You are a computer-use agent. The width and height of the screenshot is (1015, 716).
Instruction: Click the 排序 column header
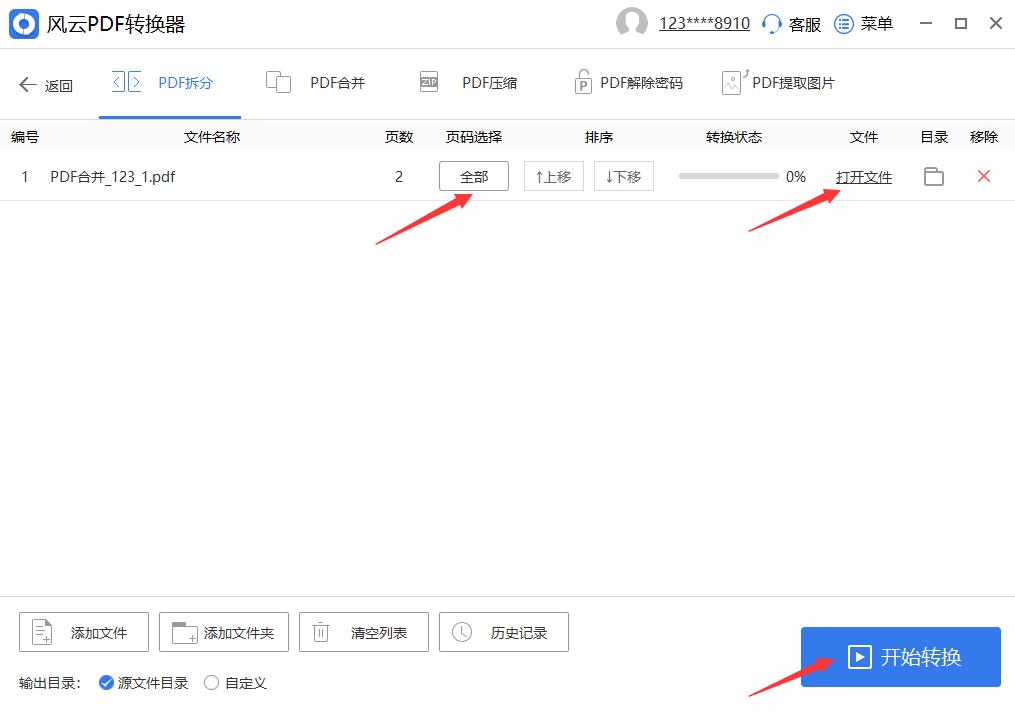pos(599,137)
